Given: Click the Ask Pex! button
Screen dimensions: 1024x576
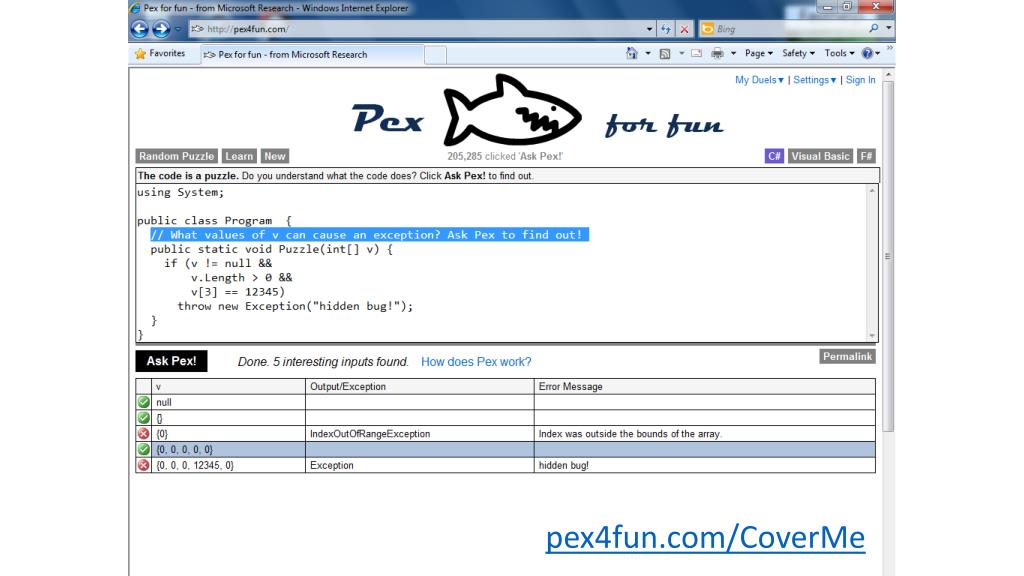Looking at the screenshot, I should 171,361.
